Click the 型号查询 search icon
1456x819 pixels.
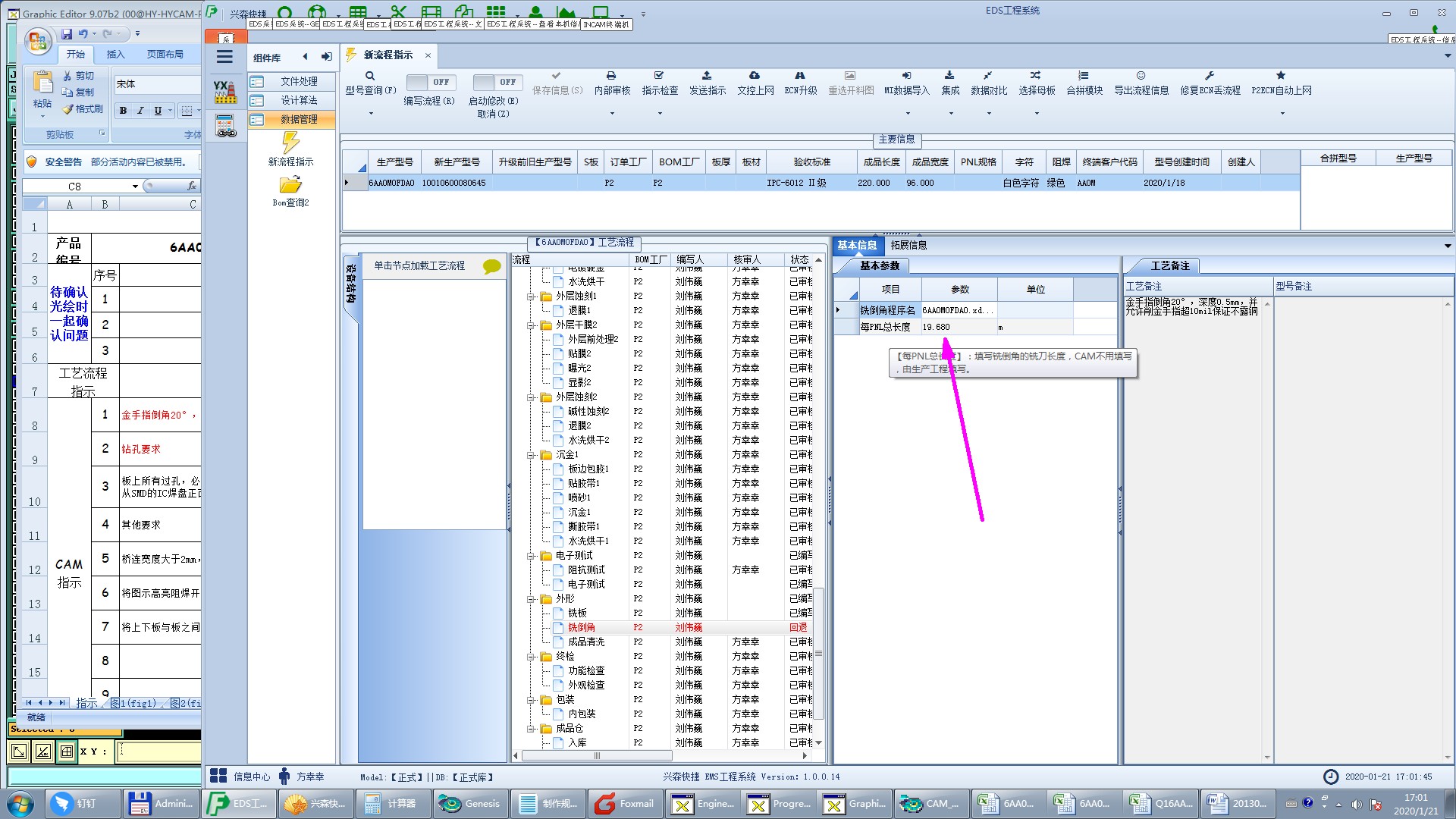370,76
